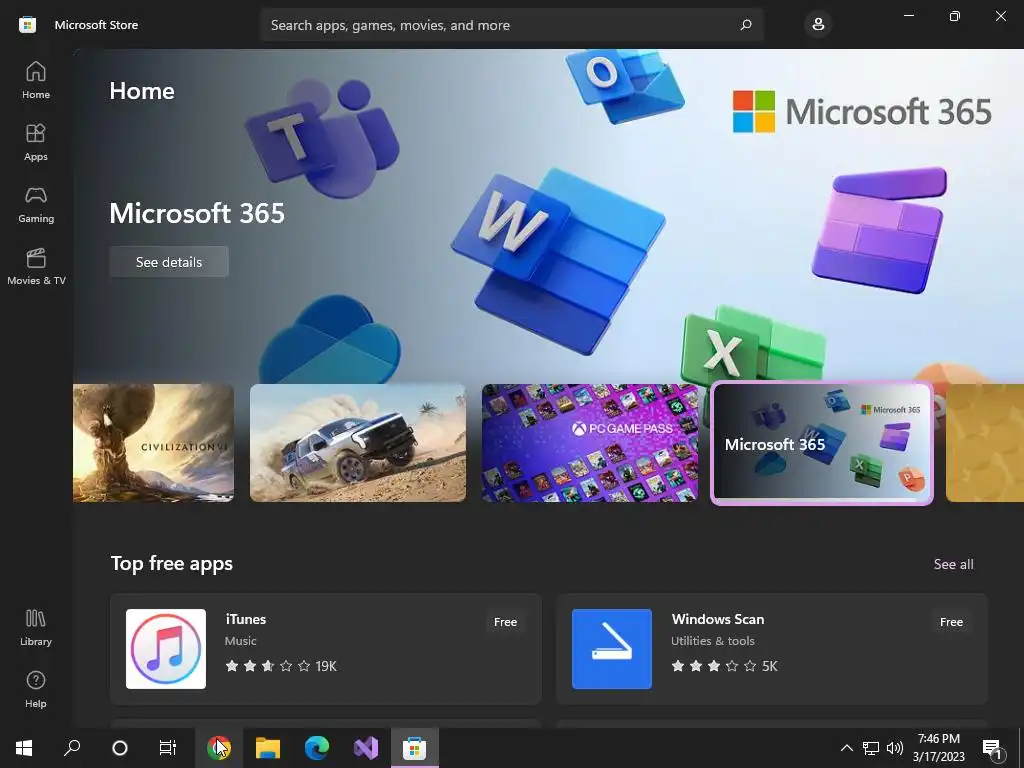
Task: Open Task View on taskbar
Action: 168,748
